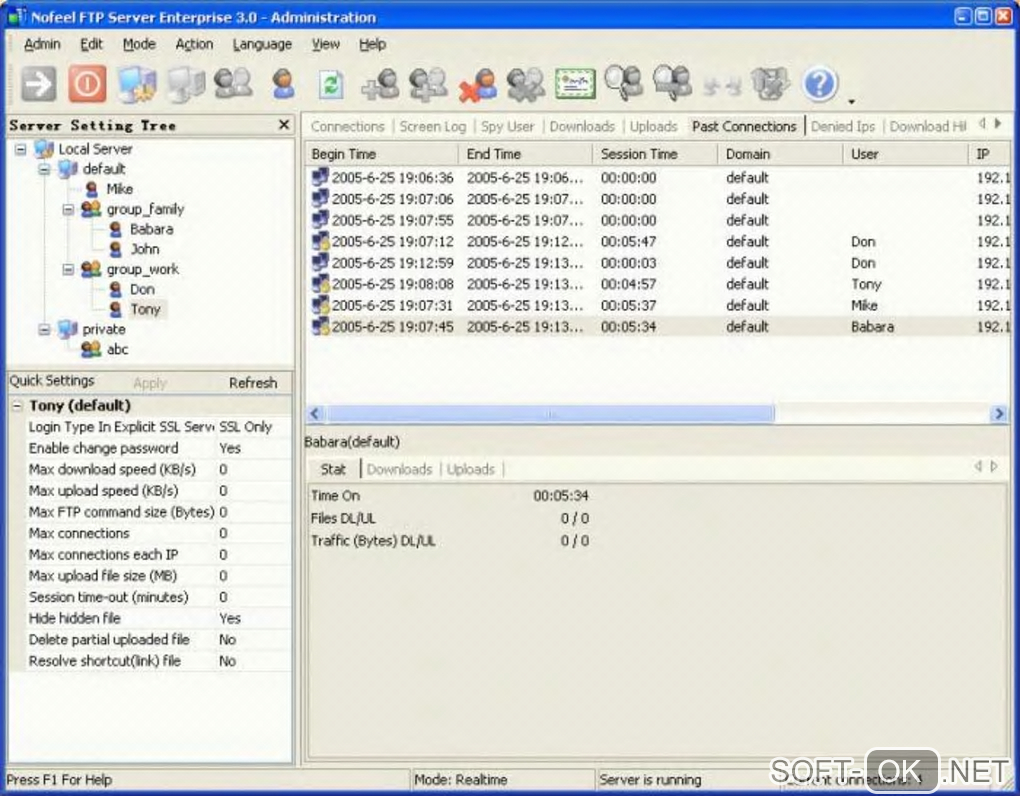Click the Apply button in Quick Settings
Screen dimensions: 1020x796
coord(150,383)
